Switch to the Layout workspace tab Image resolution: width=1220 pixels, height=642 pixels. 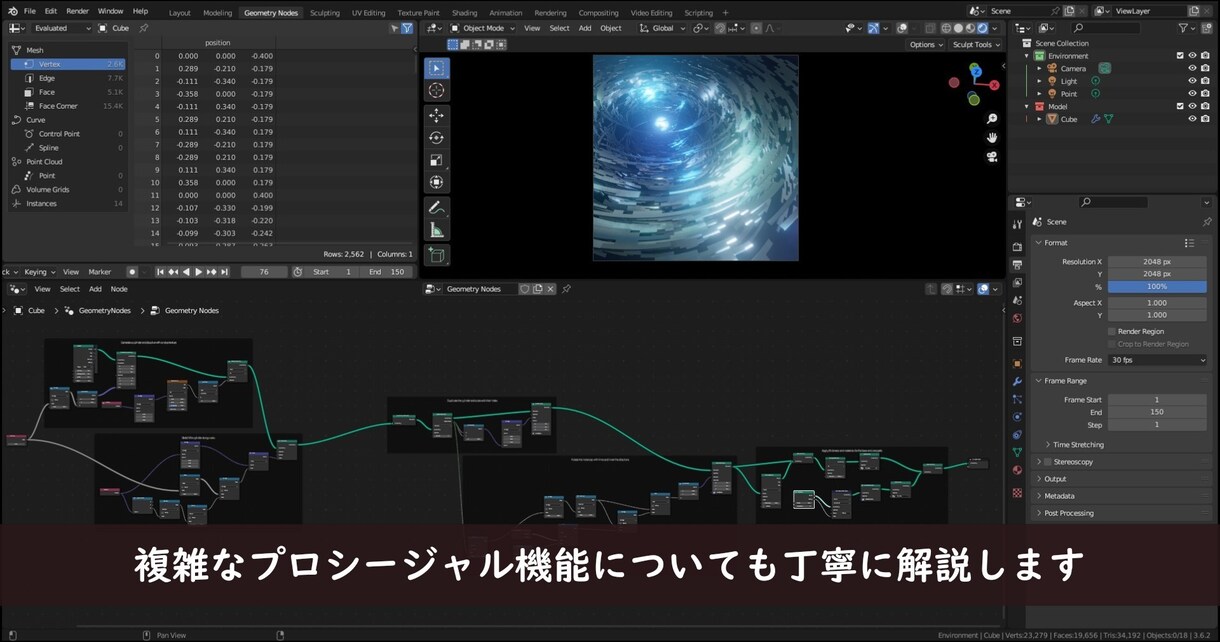pos(180,13)
